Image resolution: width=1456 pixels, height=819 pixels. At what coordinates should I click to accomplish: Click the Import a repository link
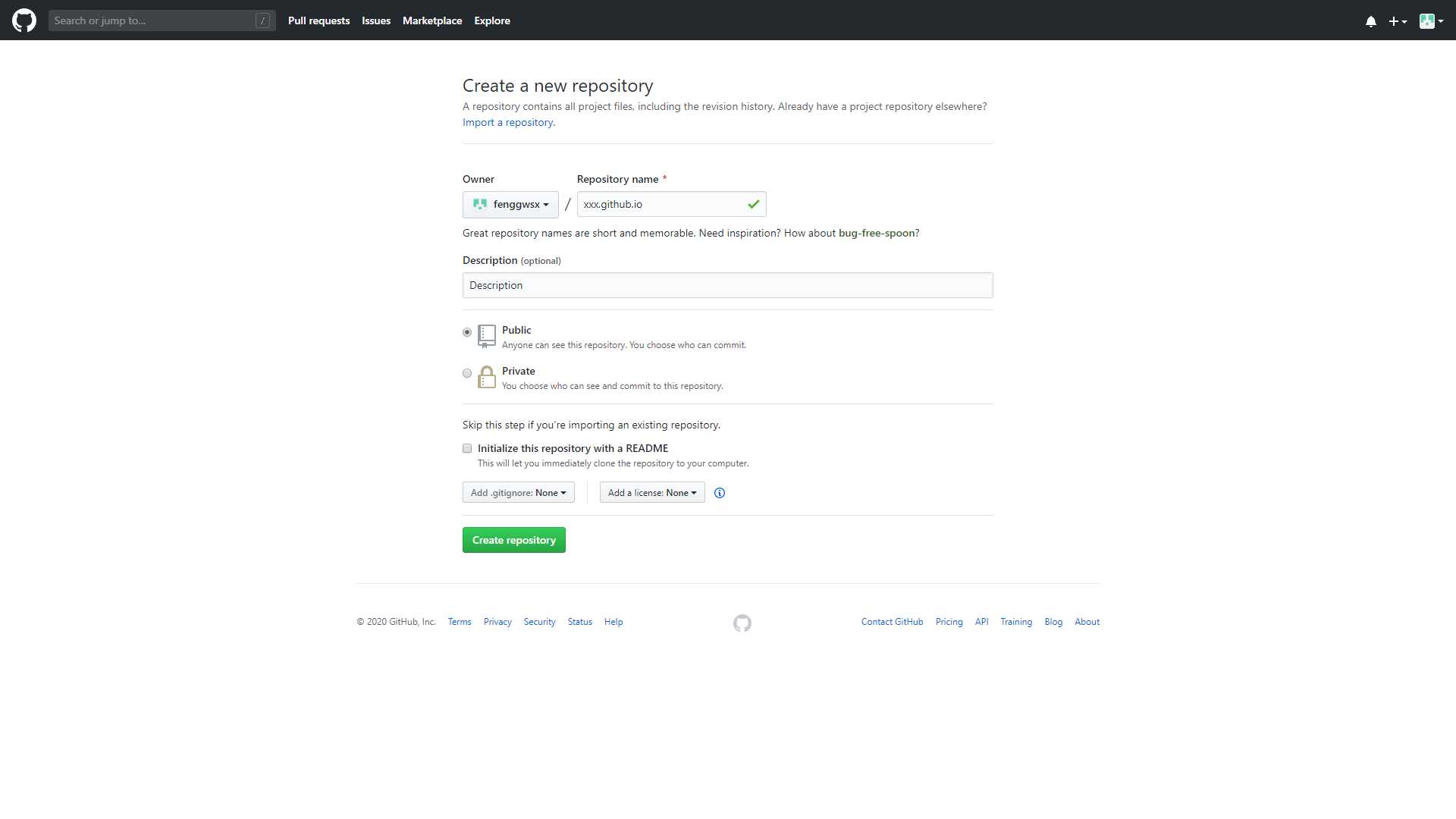[x=508, y=122]
